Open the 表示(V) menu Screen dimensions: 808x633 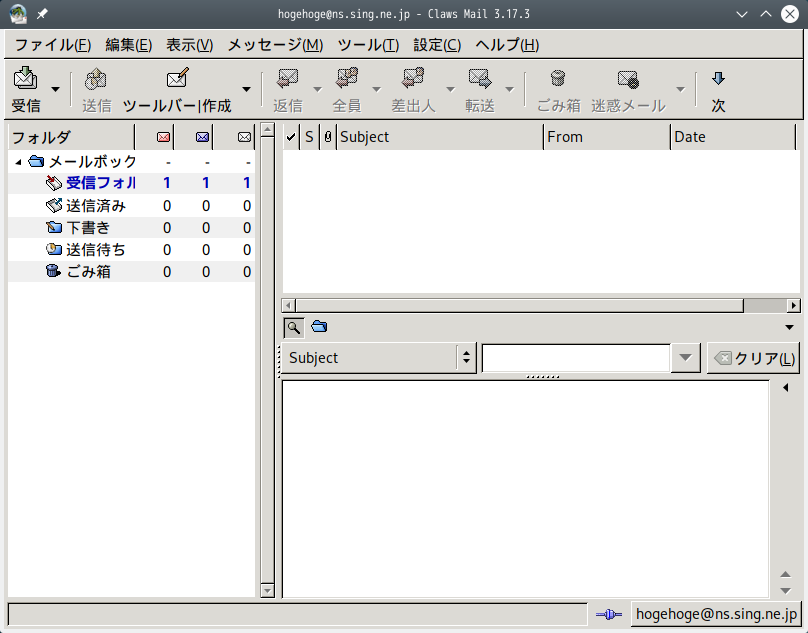tap(190, 45)
